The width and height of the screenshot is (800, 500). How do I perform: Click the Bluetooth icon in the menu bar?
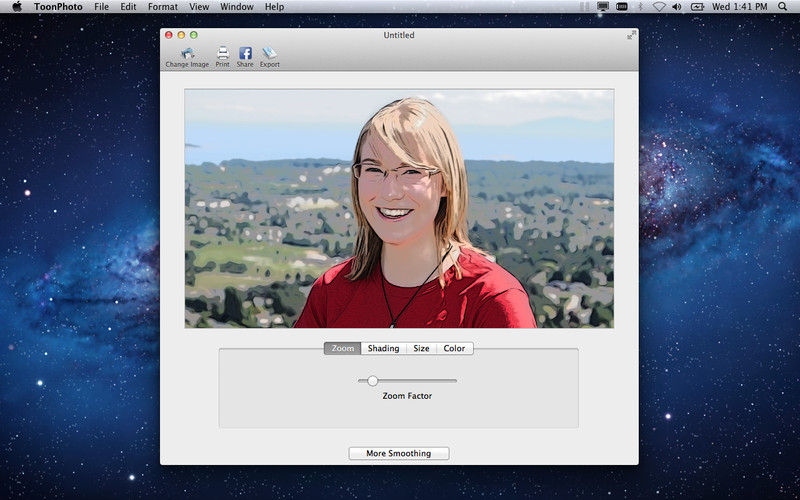640,7
